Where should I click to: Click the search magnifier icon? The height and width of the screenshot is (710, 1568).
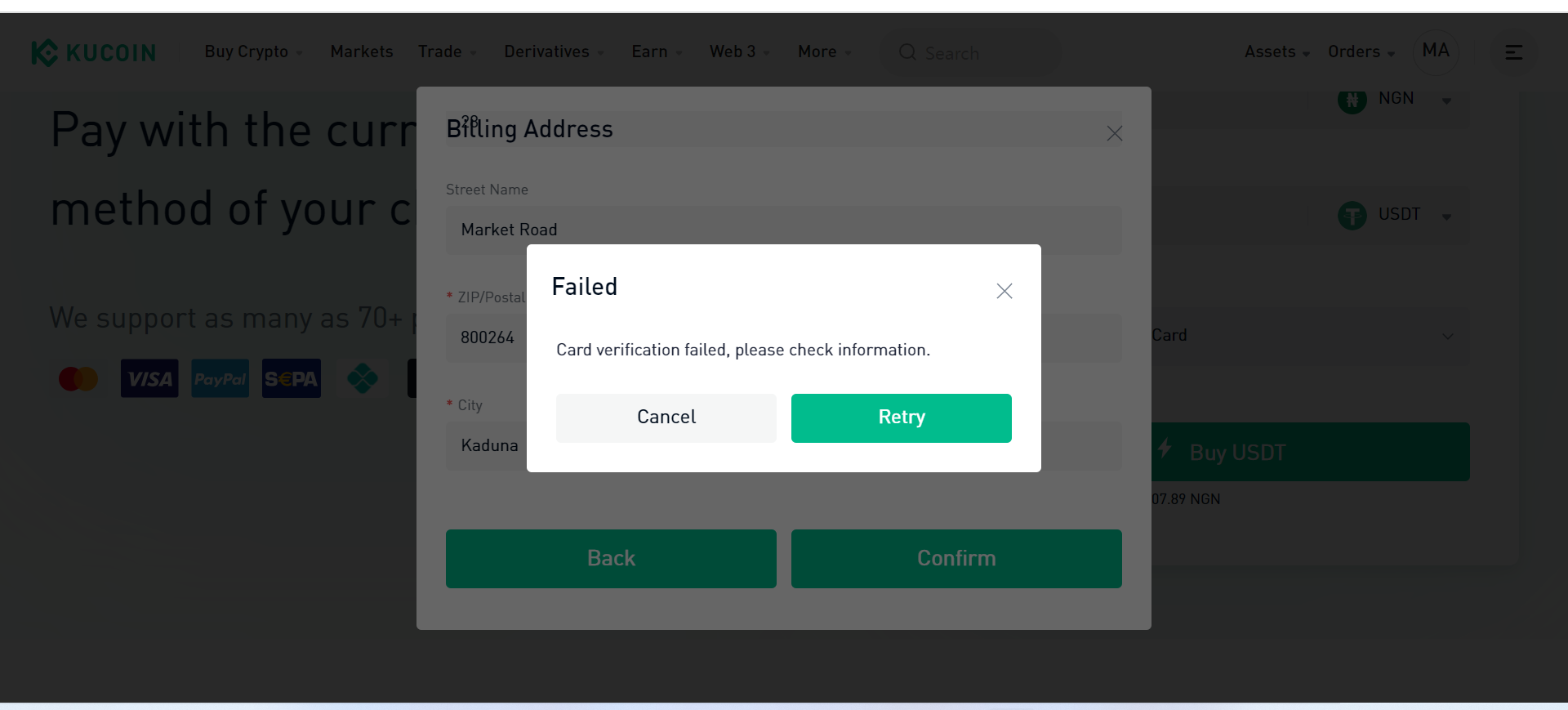pos(907,52)
